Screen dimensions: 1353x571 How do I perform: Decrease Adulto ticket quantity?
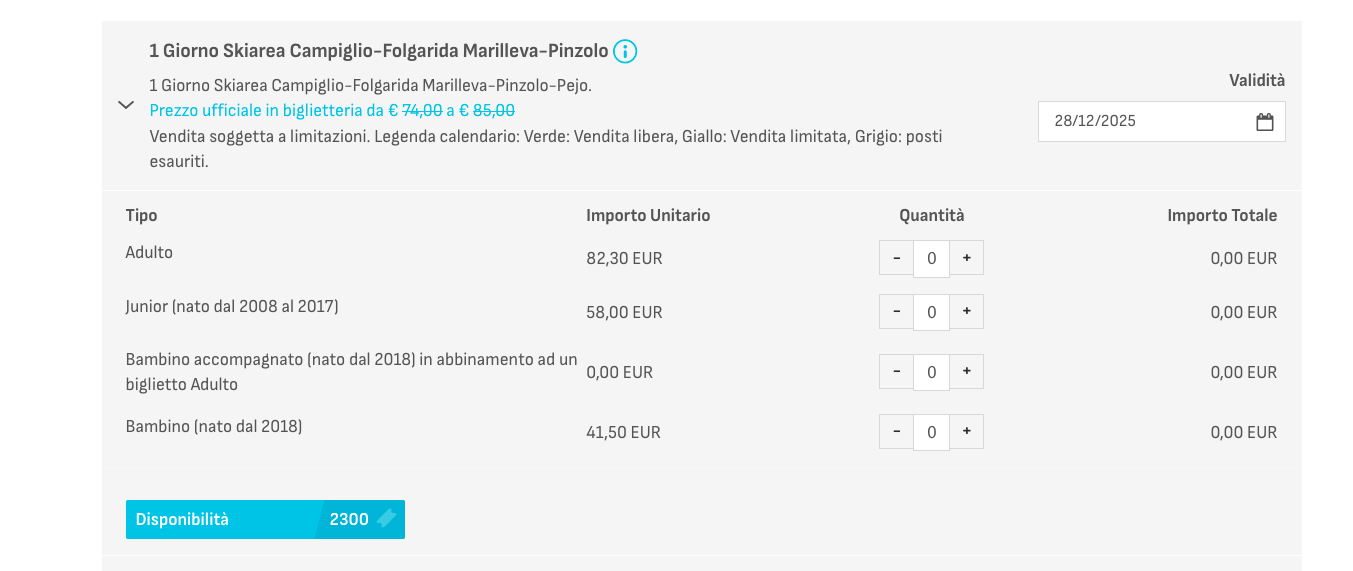pyautogui.click(x=896, y=258)
